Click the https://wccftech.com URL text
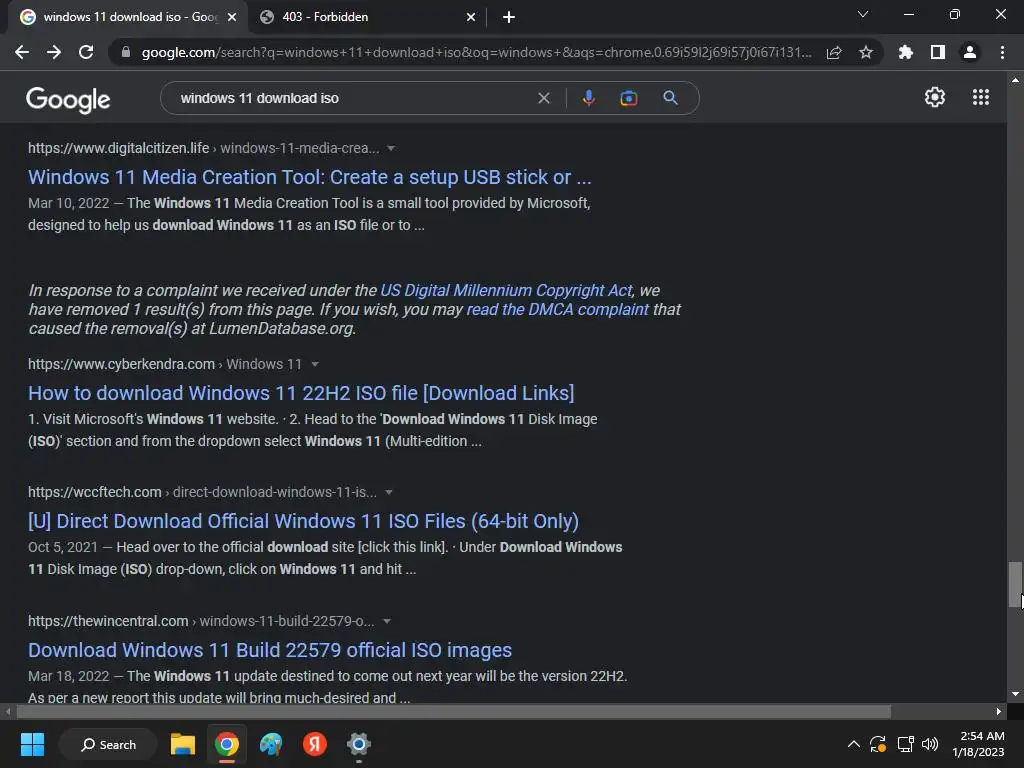 pos(95,492)
